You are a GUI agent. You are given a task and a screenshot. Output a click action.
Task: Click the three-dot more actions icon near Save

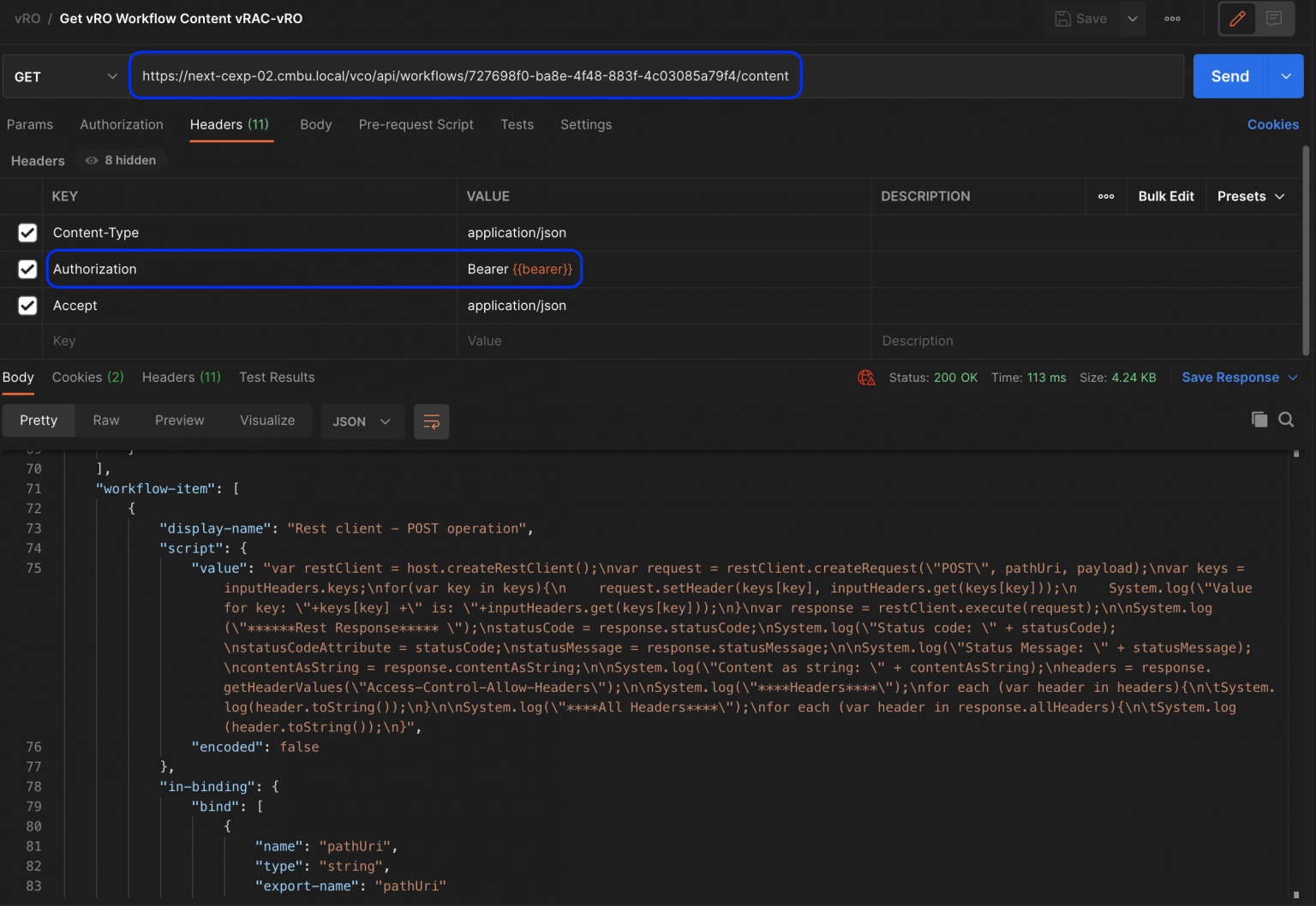click(x=1172, y=19)
